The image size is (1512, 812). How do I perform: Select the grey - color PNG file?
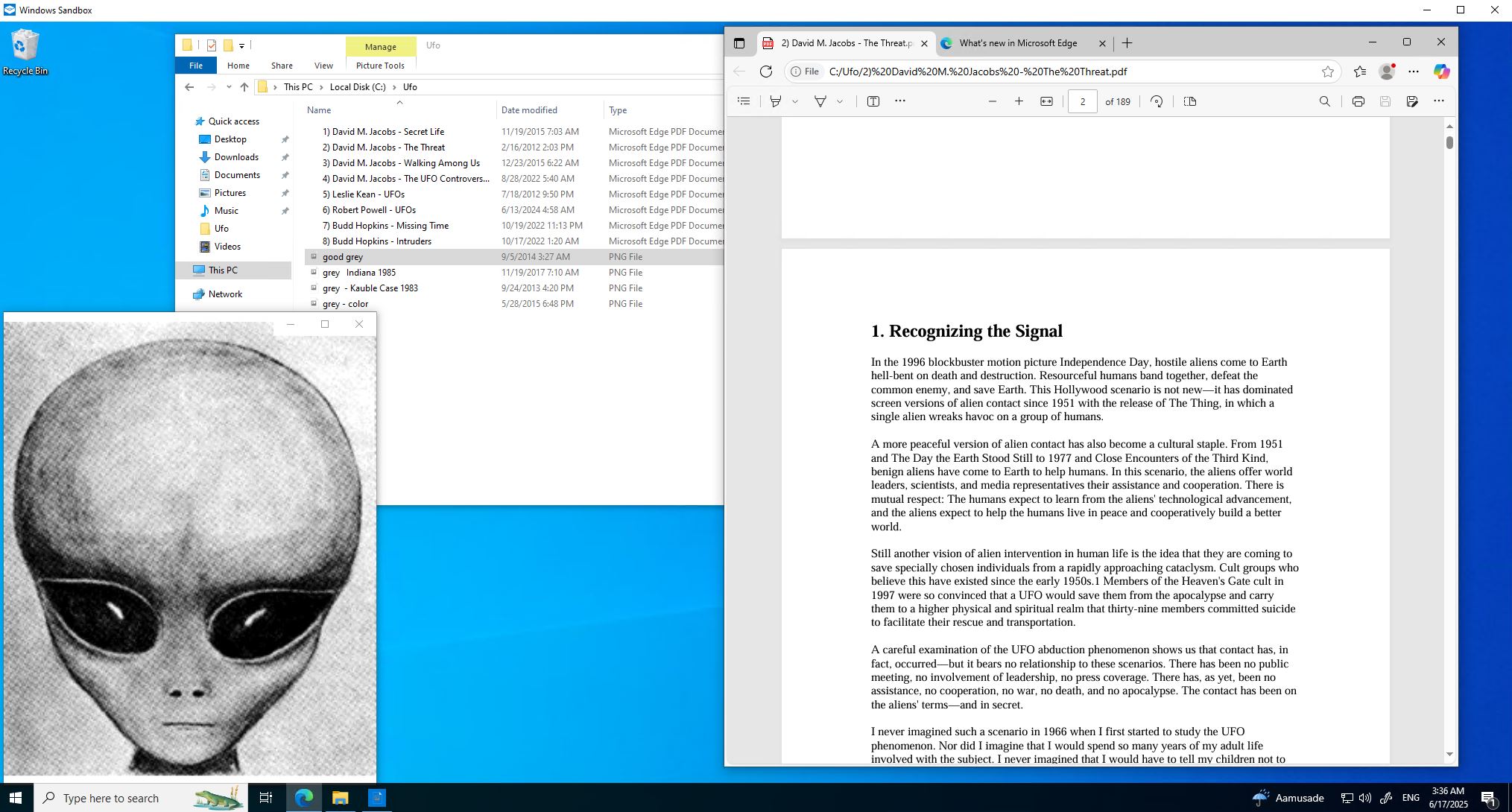(346, 304)
